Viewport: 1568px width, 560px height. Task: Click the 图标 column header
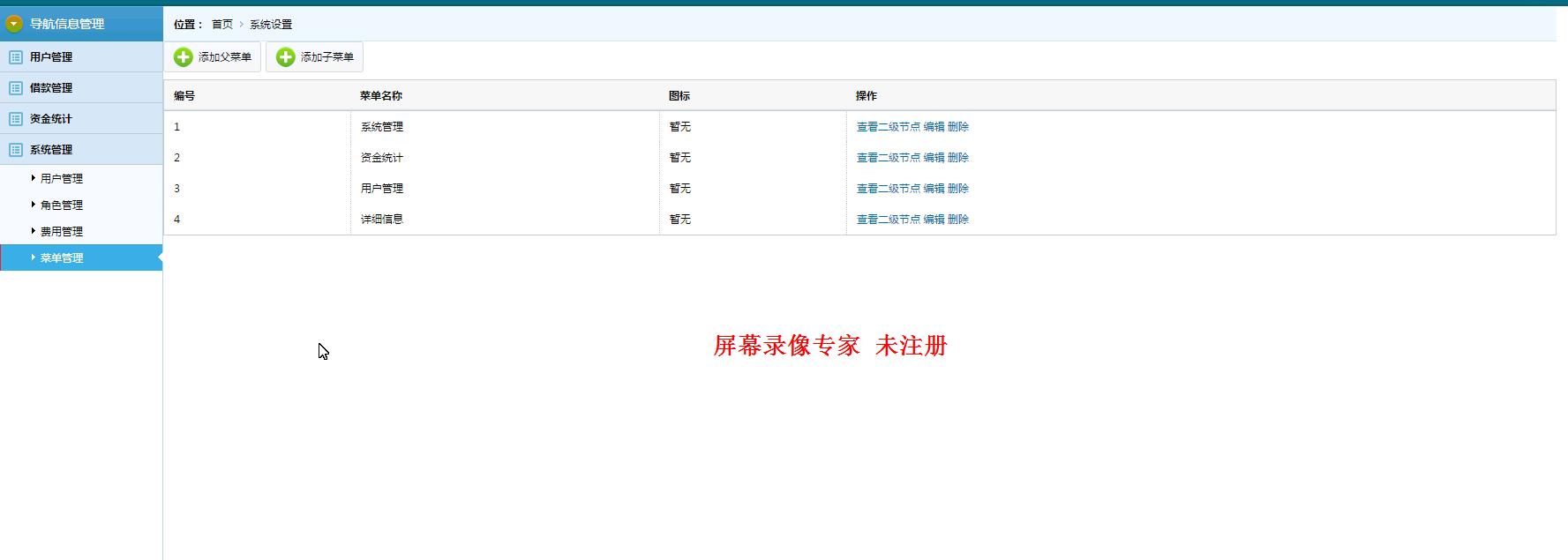point(679,96)
